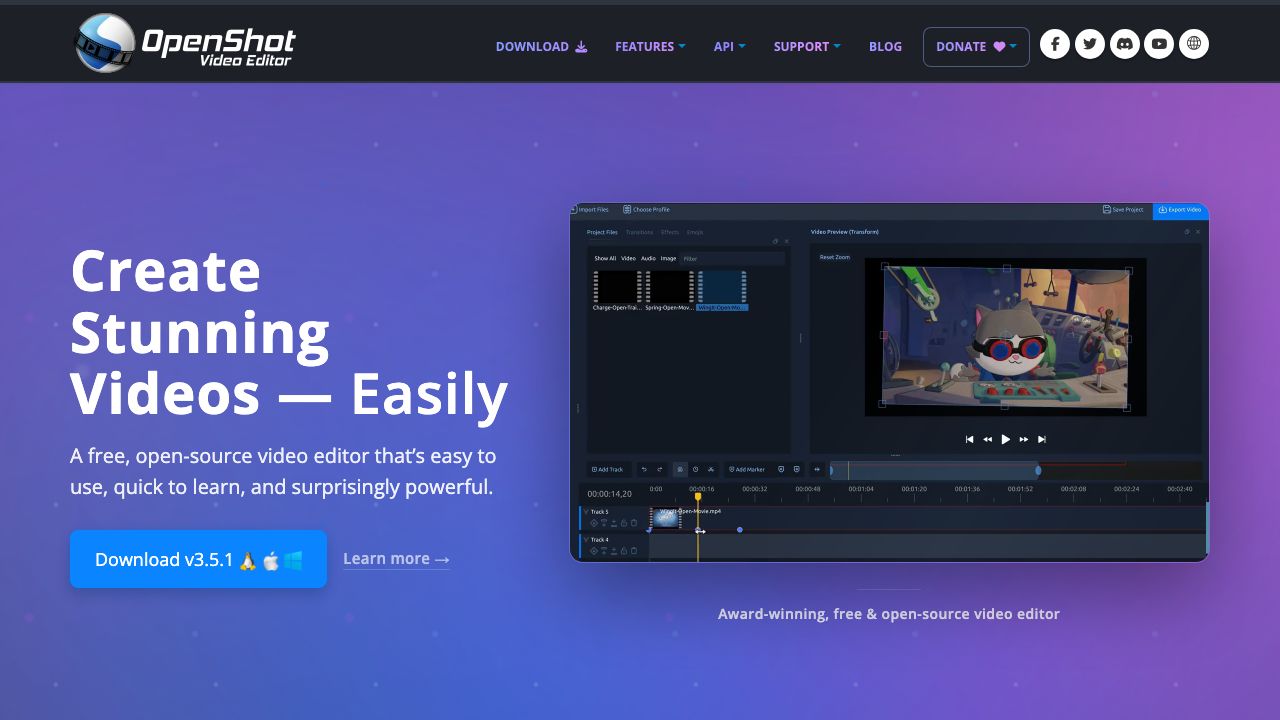This screenshot has width=1280, height=720.
Task: Select the Emojis tab in the screenshot
Action: [x=695, y=232]
